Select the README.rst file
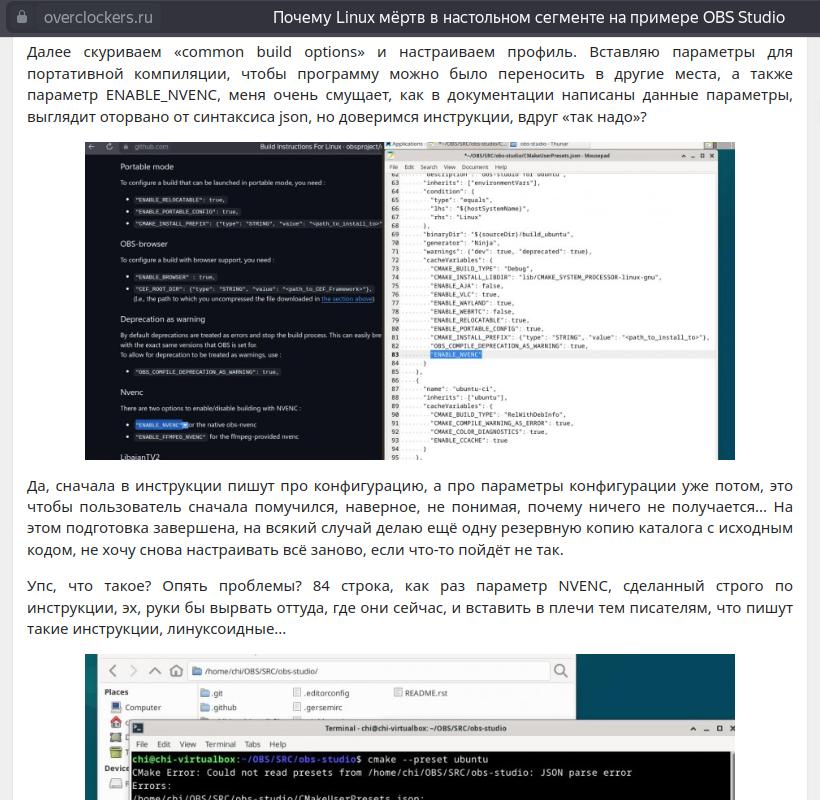The image size is (820, 800). (x=420, y=693)
